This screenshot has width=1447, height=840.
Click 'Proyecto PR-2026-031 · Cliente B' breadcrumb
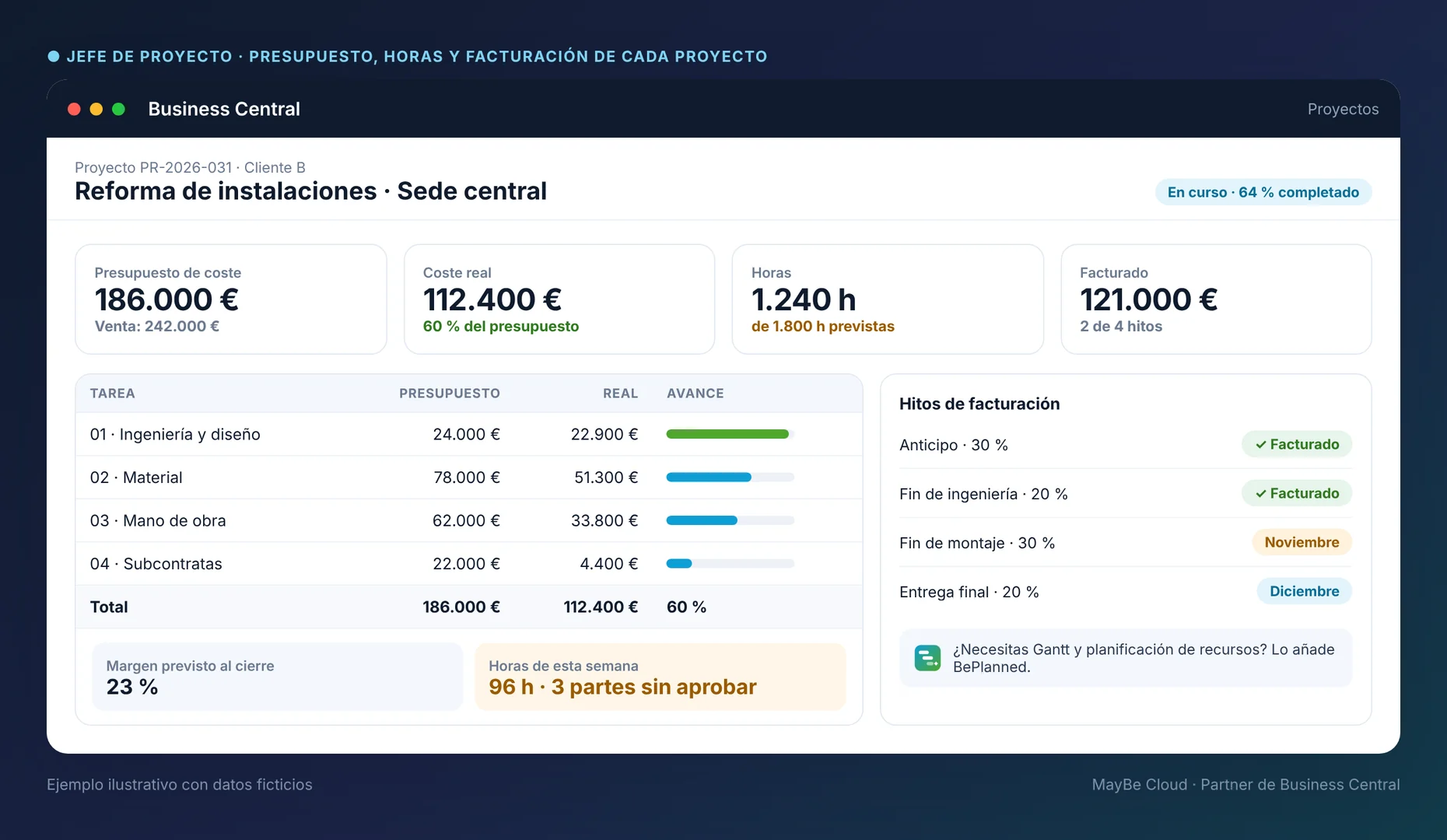[x=190, y=167]
